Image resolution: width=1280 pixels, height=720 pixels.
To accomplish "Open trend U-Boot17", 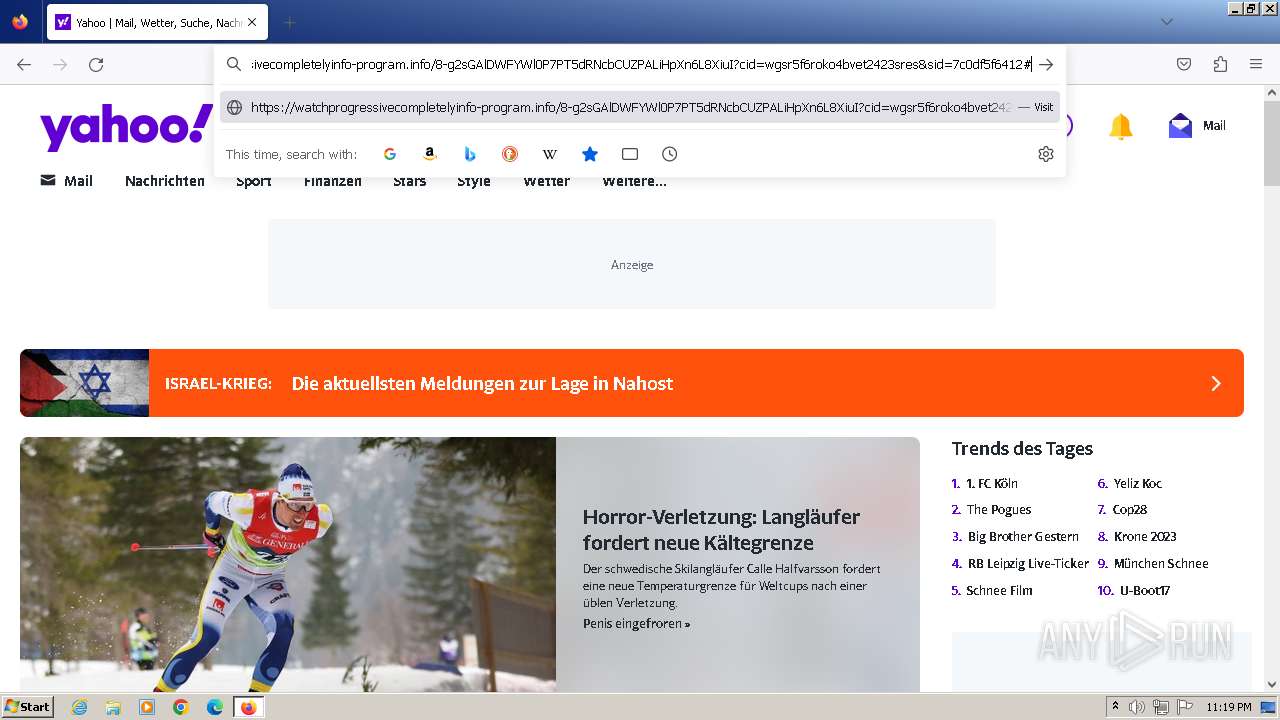I will pyautogui.click(x=1145, y=591).
